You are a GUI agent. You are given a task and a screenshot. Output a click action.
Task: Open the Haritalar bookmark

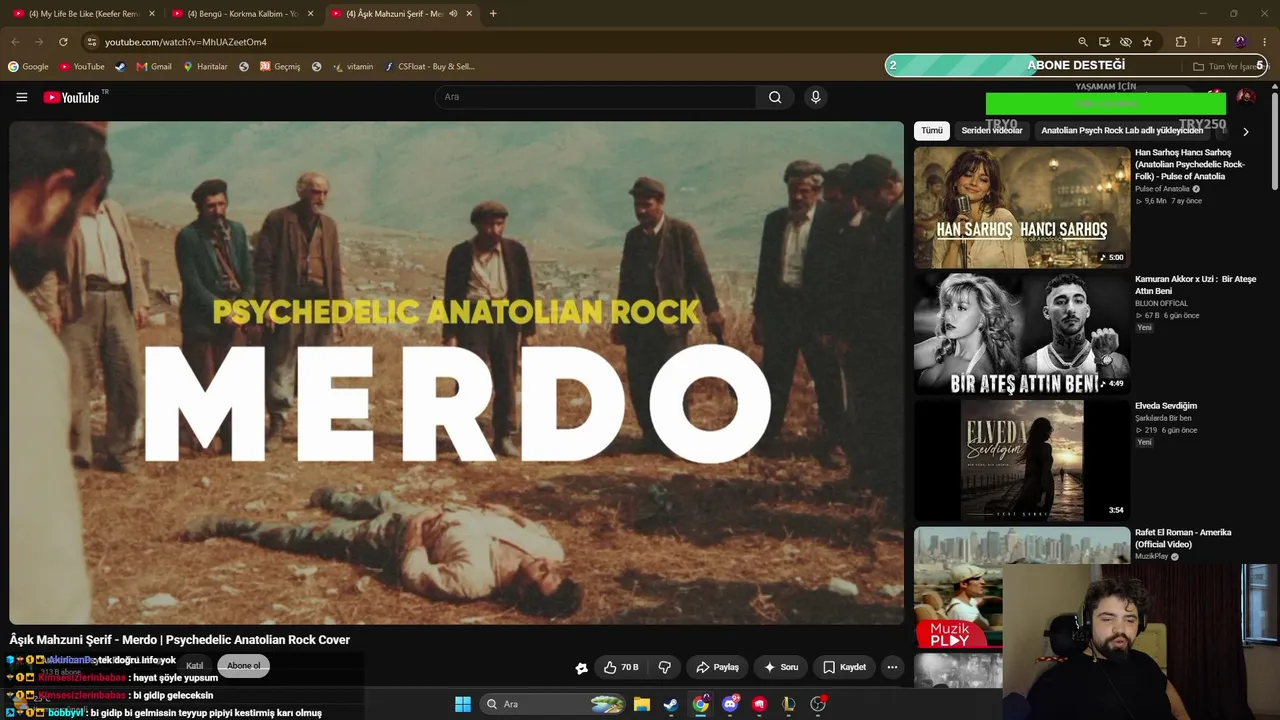click(205, 67)
